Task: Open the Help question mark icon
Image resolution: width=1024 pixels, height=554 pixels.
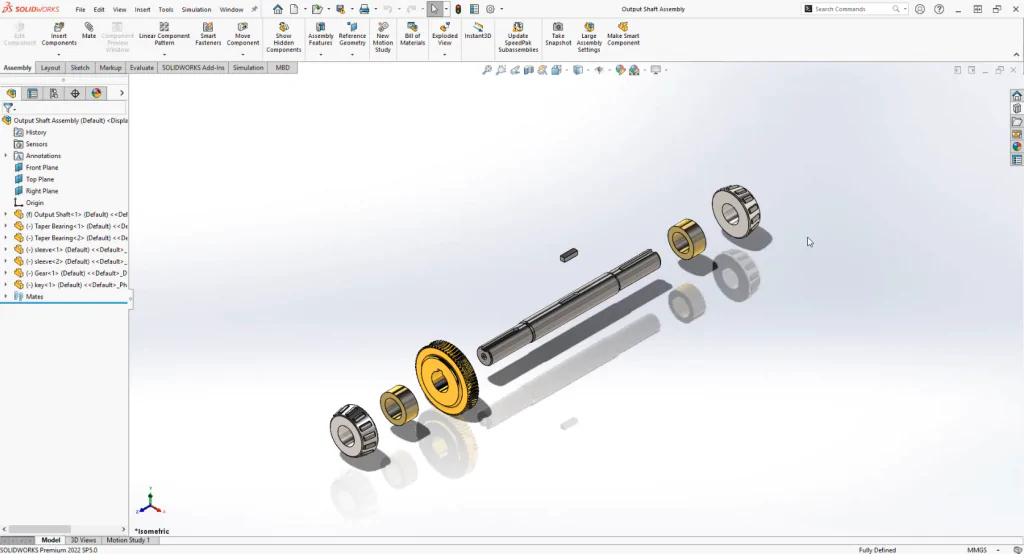Action: [x=939, y=9]
